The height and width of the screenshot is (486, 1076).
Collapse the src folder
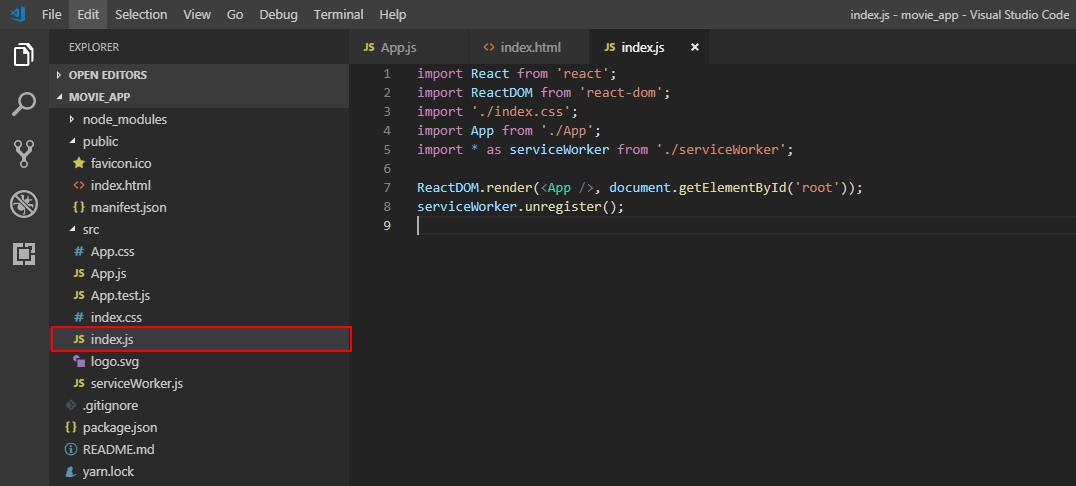(72, 229)
